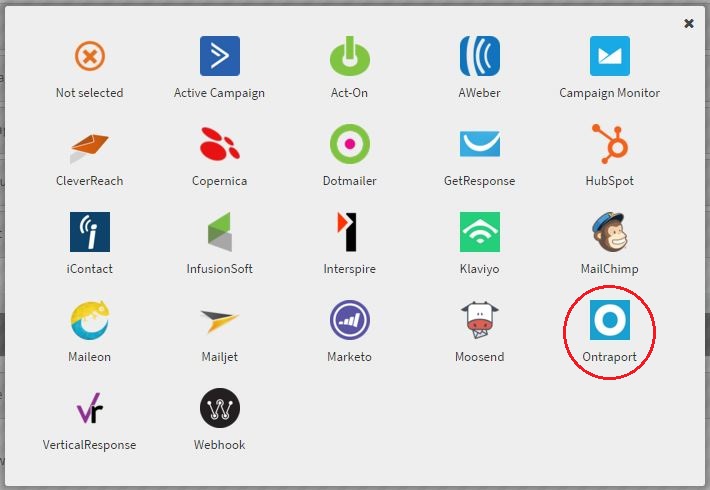
Task: Select the VerticalResponse logo
Action: click(x=90, y=408)
